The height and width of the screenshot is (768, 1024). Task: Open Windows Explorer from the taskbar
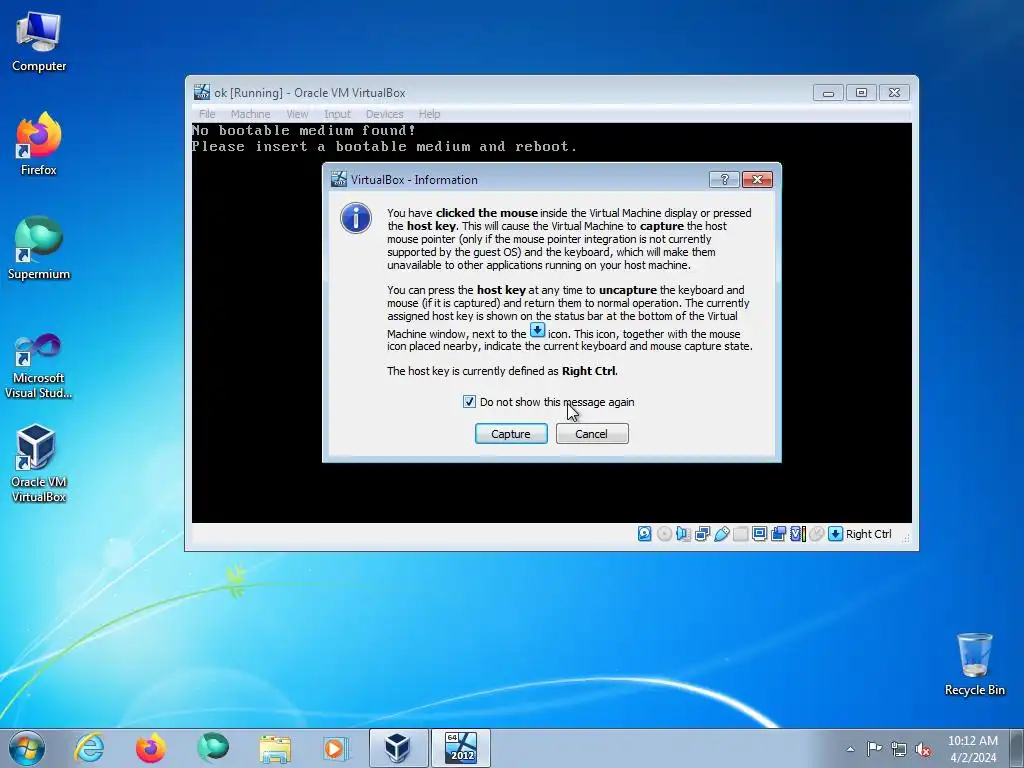point(275,748)
